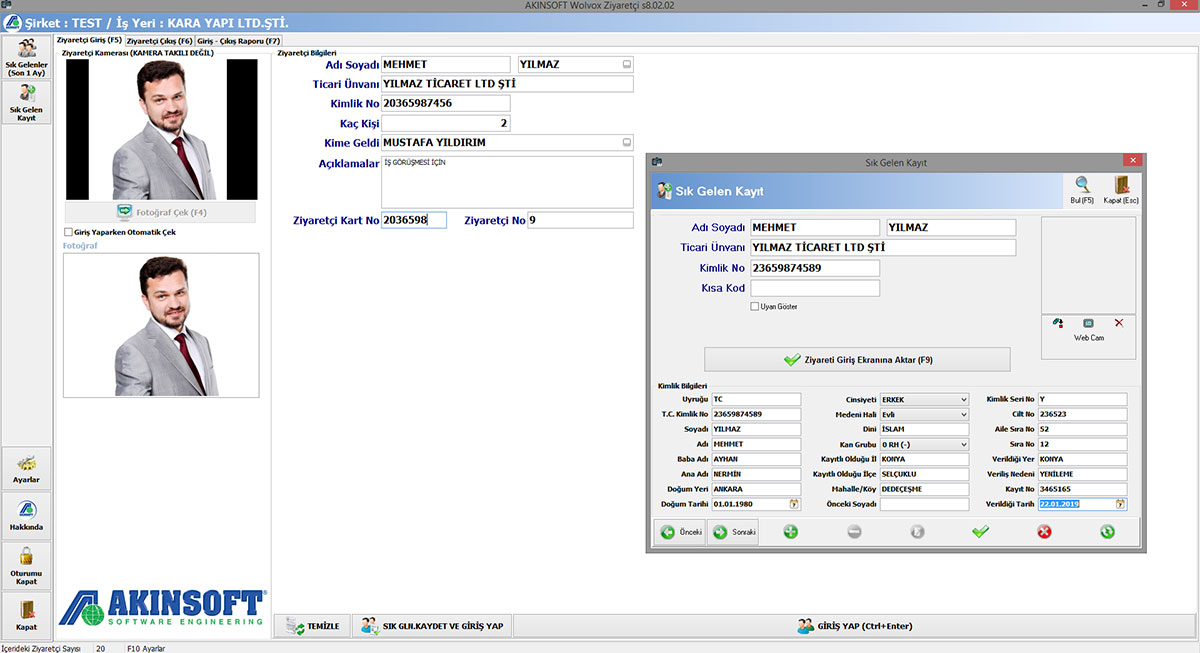Click Ziyareti Giriş Ekranına Aktar (F9) button

(857, 360)
